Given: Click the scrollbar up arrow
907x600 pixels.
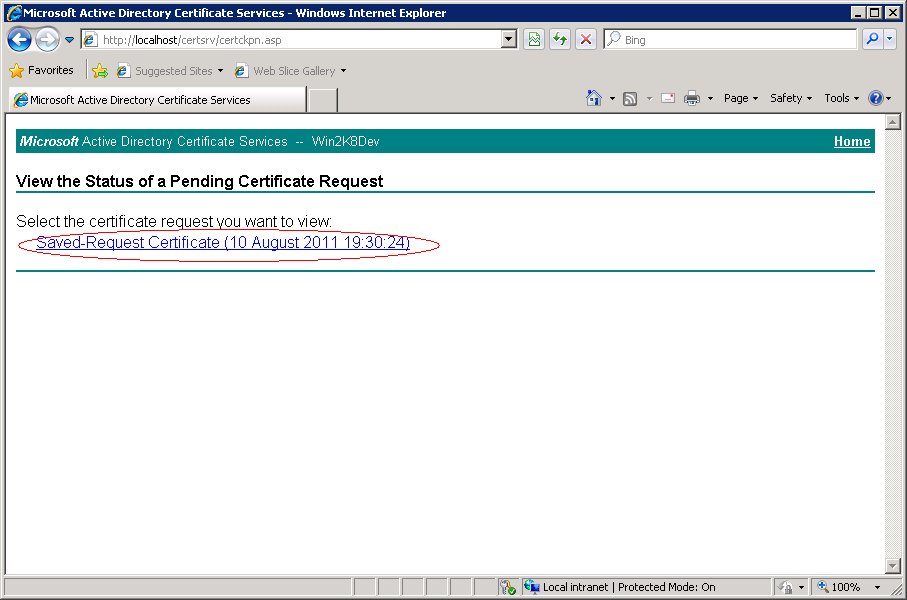Looking at the screenshot, I should (x=893, y=122).
